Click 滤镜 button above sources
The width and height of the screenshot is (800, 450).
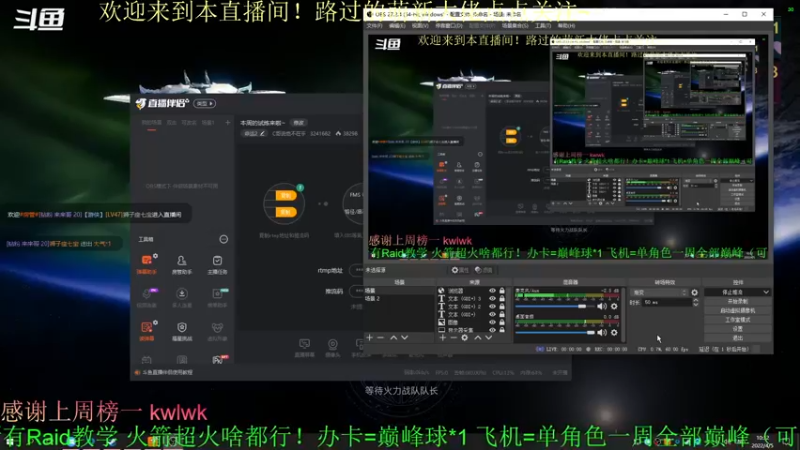coord(484,270)
